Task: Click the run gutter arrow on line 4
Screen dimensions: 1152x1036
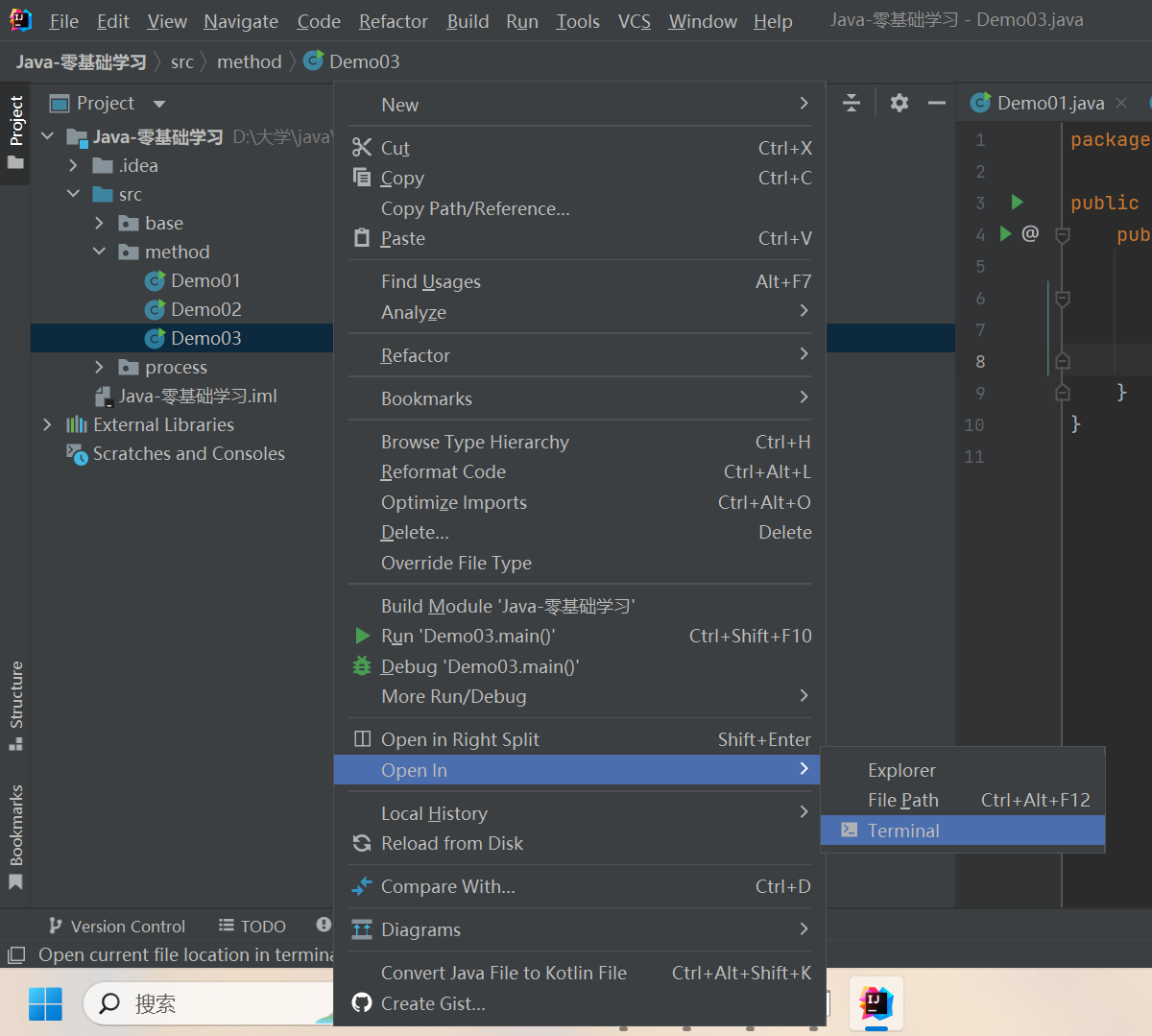Action: [x=1004, y=233]
